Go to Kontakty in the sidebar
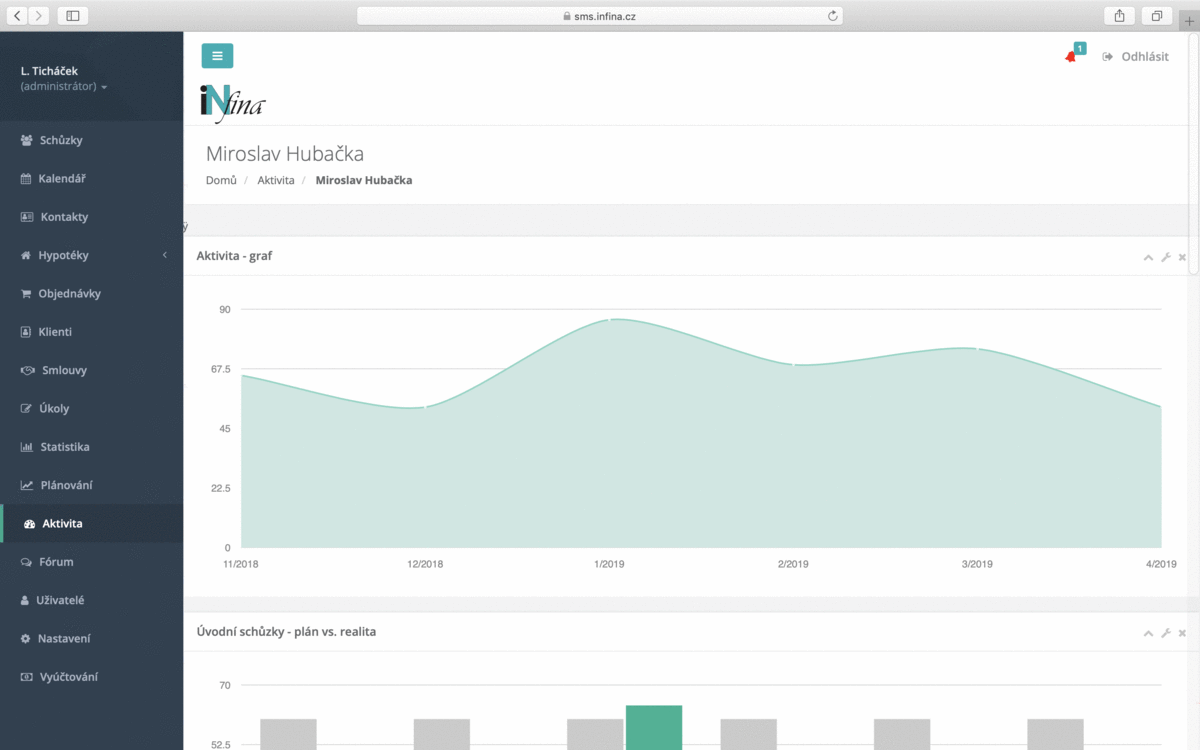This screenshot has height=750, width=1200. (92, 217)
